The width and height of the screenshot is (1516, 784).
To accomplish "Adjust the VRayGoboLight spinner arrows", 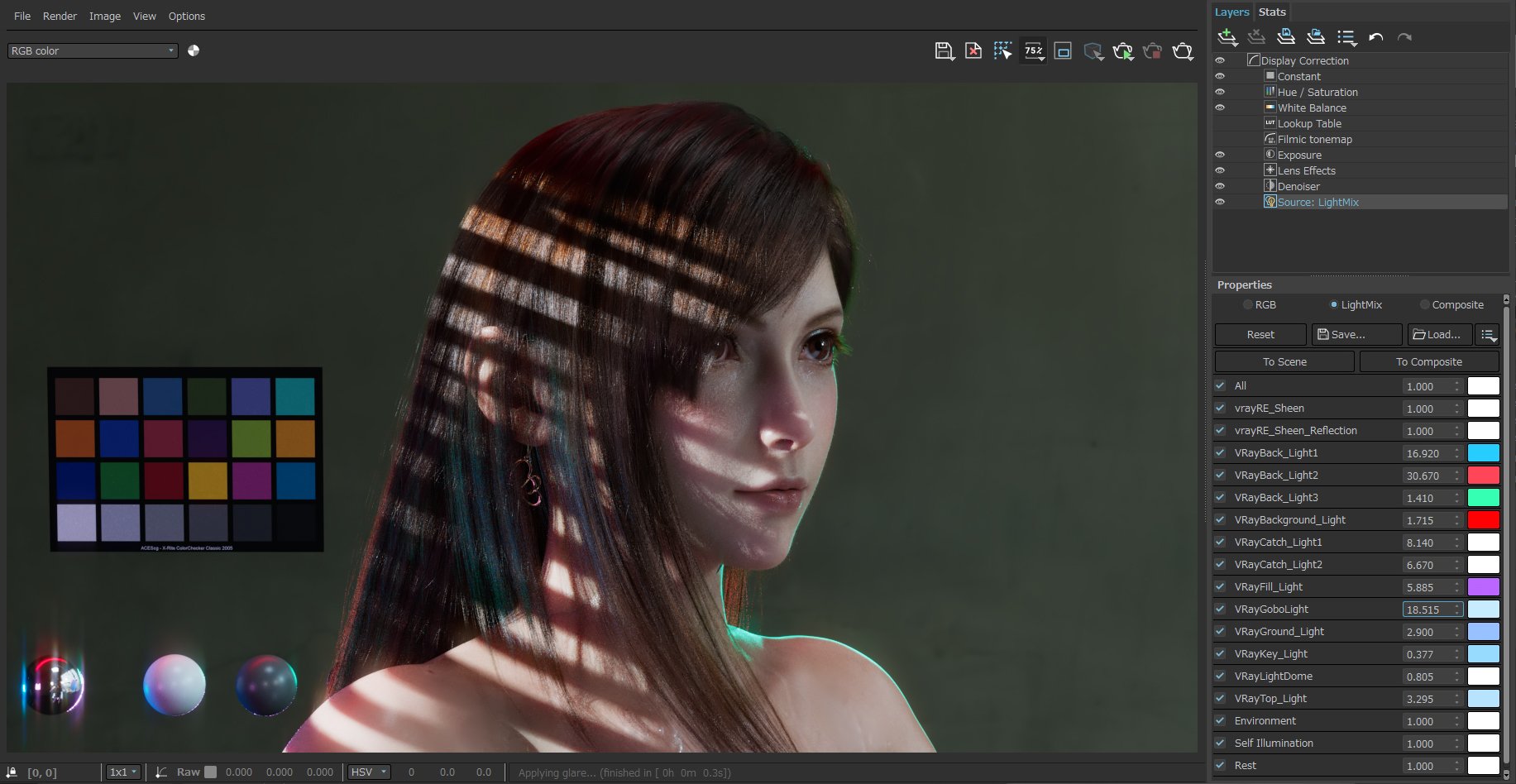I will [x=1457, y=610].
